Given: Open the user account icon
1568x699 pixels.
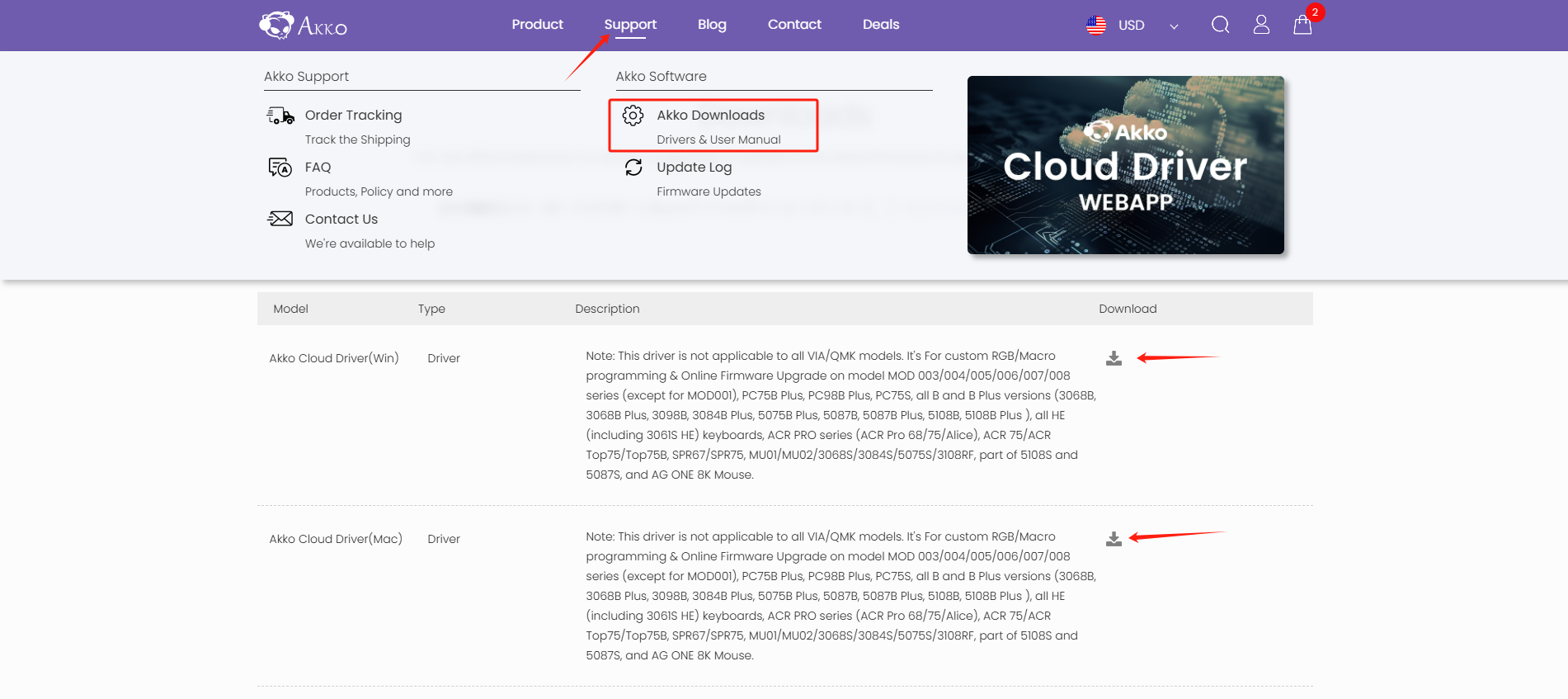Looking at the screenshot, I should click(1260, 25).
